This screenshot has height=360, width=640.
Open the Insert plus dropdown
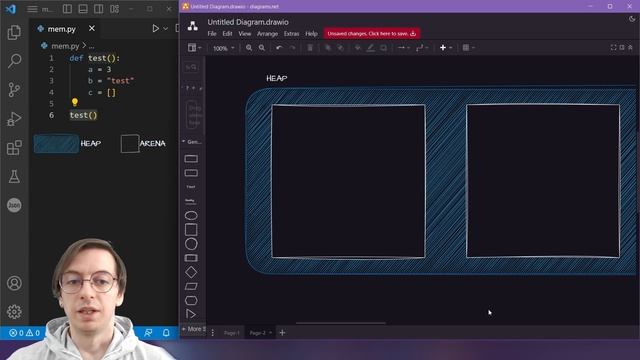click(446, 48)
